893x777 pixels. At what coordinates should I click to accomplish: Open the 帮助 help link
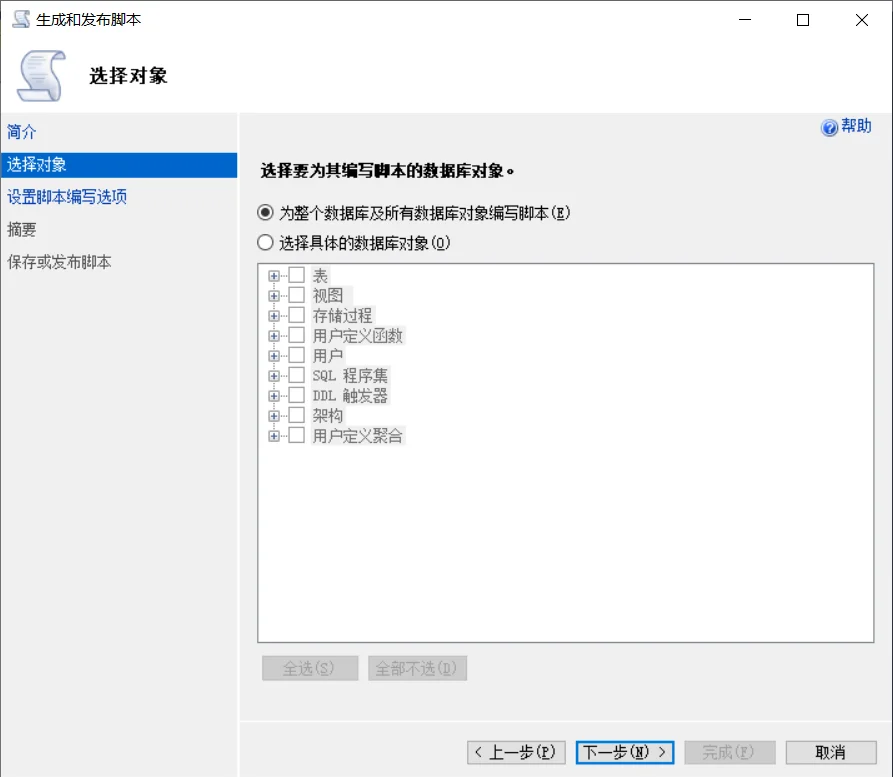pos(856,126)
